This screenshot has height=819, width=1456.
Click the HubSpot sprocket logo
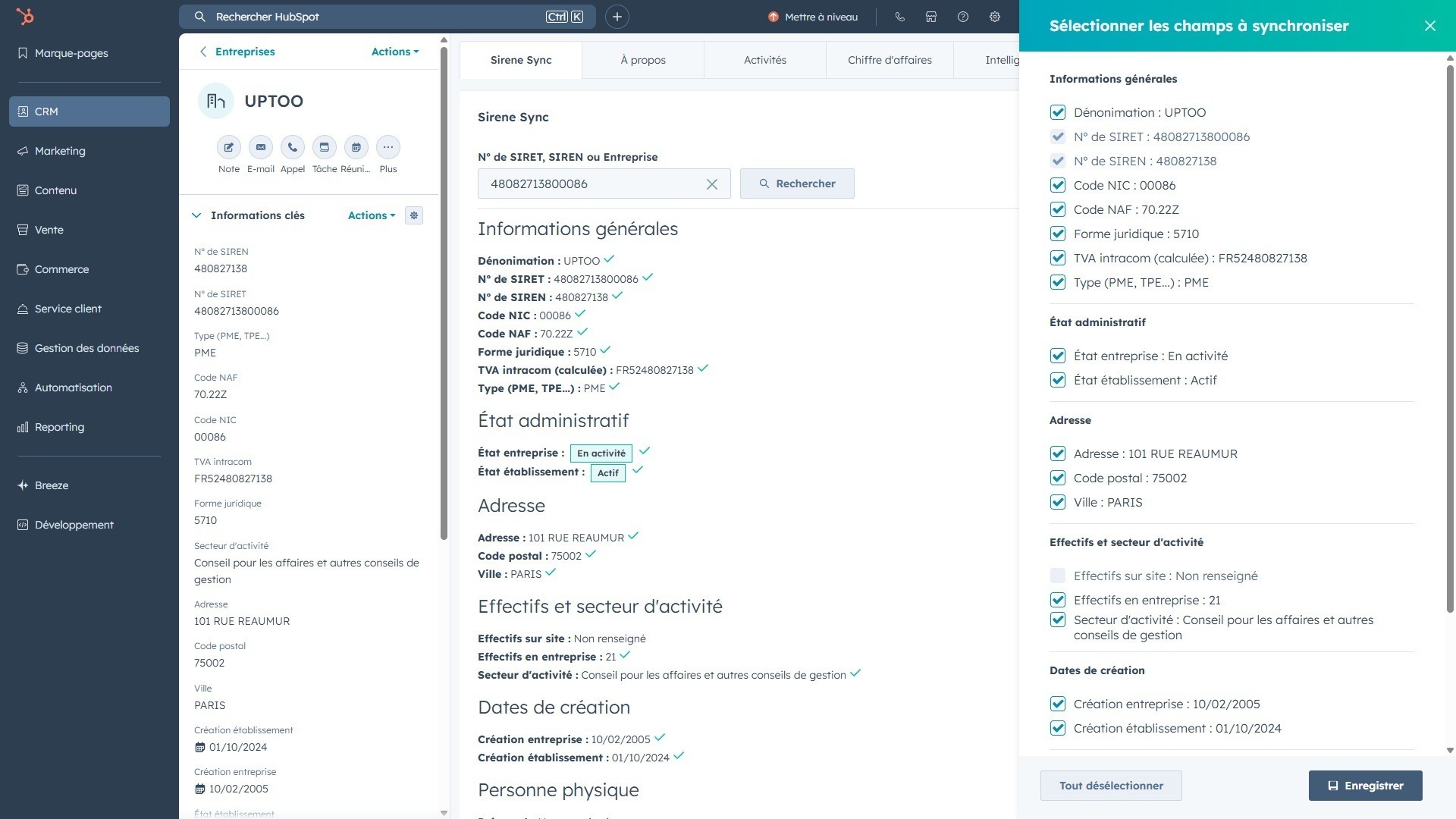(x=25, y=17)
